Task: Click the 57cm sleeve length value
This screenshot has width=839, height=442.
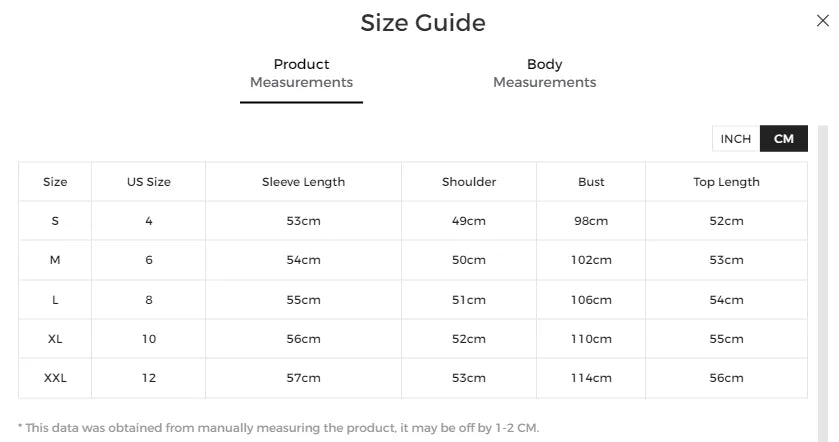Action: click(303, 378)
